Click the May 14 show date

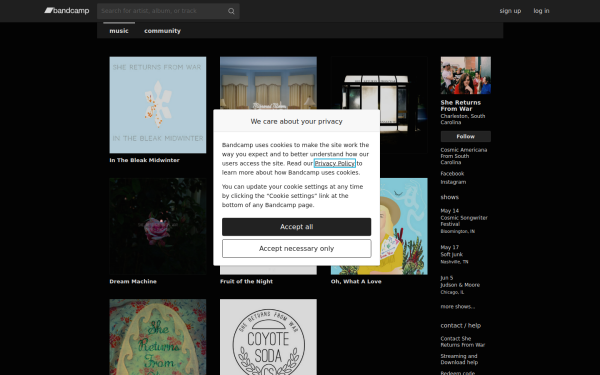(449, 211)
